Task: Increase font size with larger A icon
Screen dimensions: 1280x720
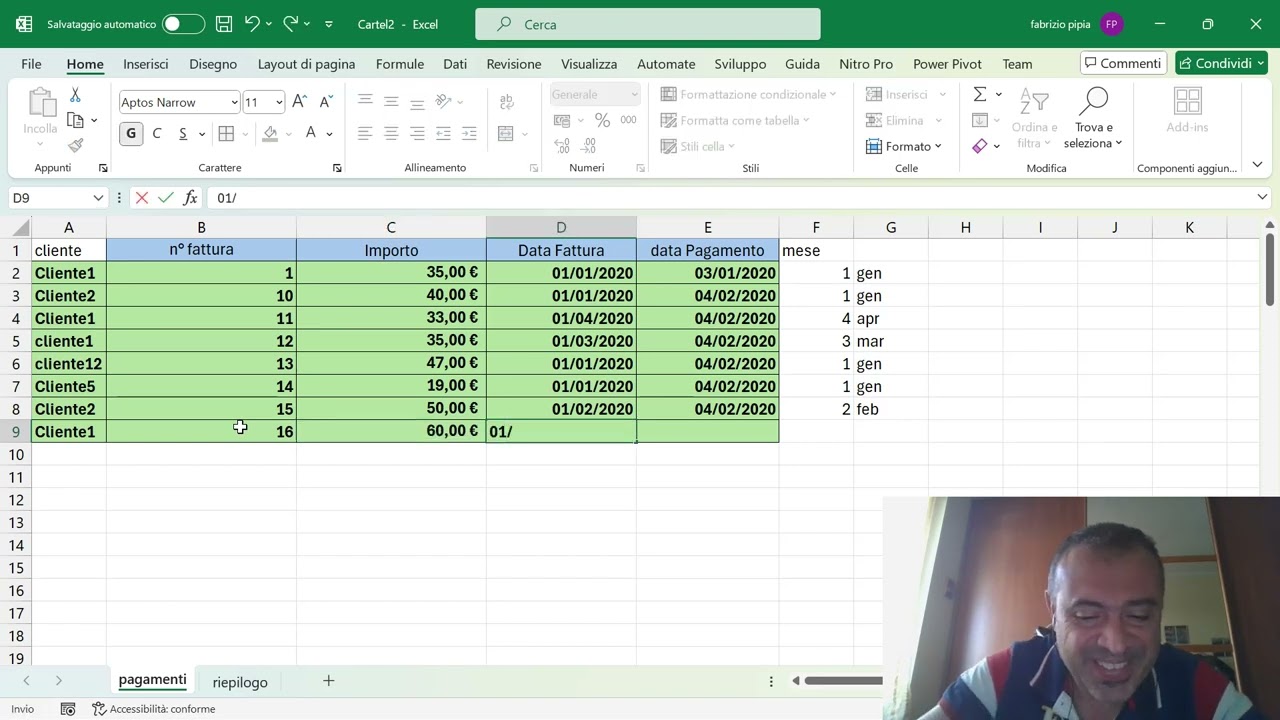Action: point(299,102)
